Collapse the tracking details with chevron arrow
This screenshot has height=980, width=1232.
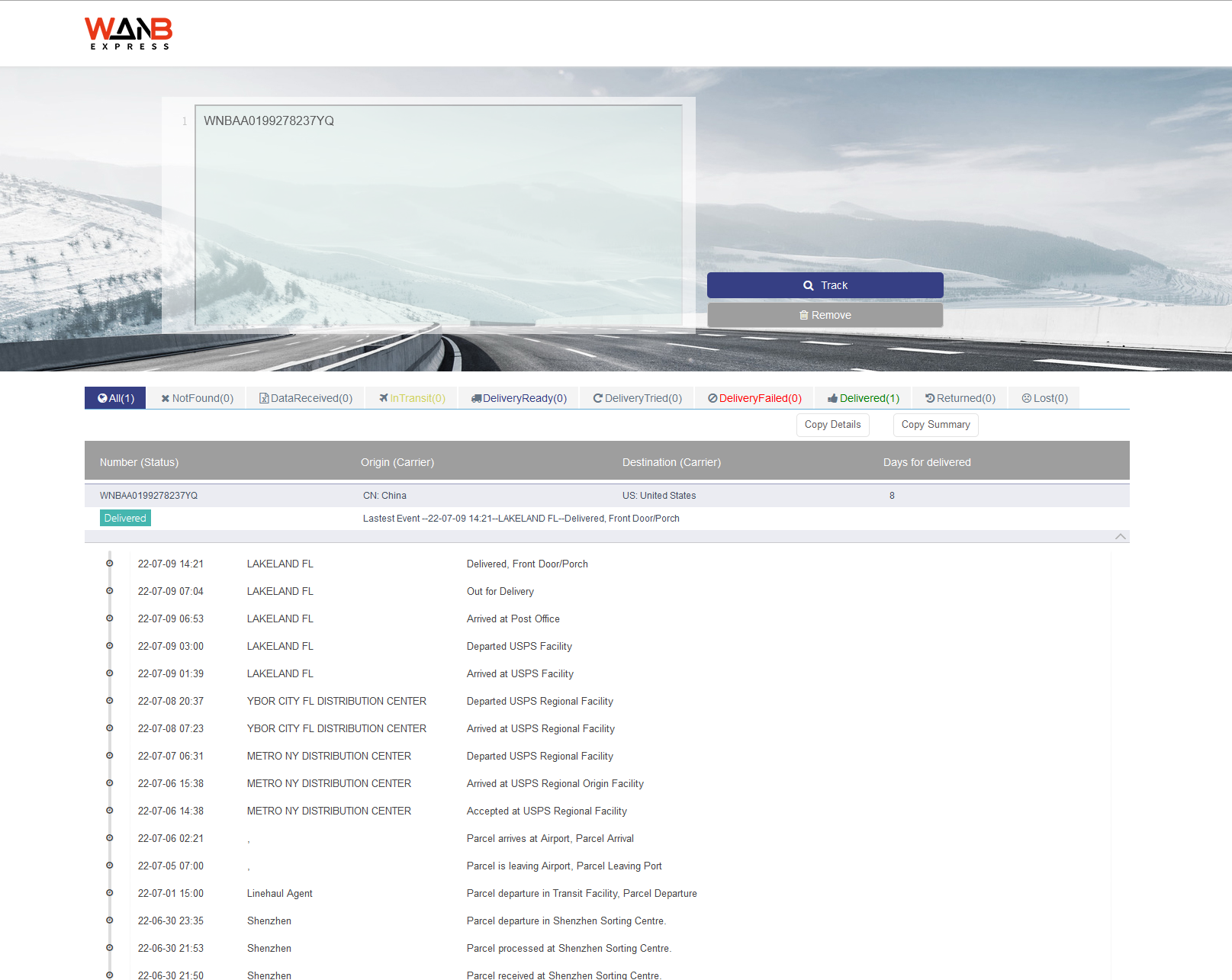click(1120, 536)
